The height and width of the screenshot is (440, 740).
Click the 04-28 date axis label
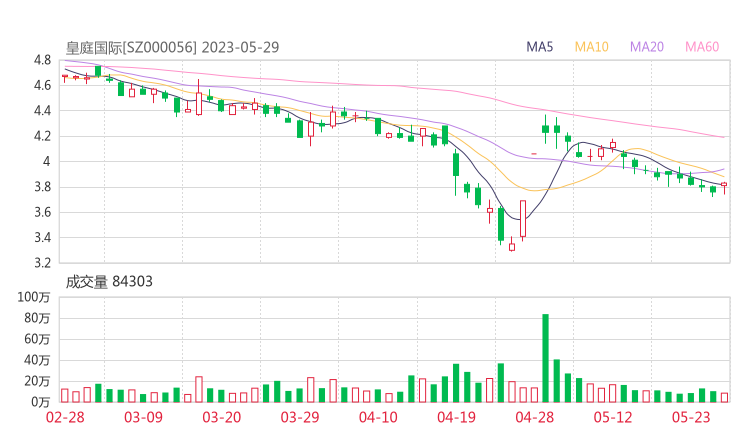click(535, 417)
